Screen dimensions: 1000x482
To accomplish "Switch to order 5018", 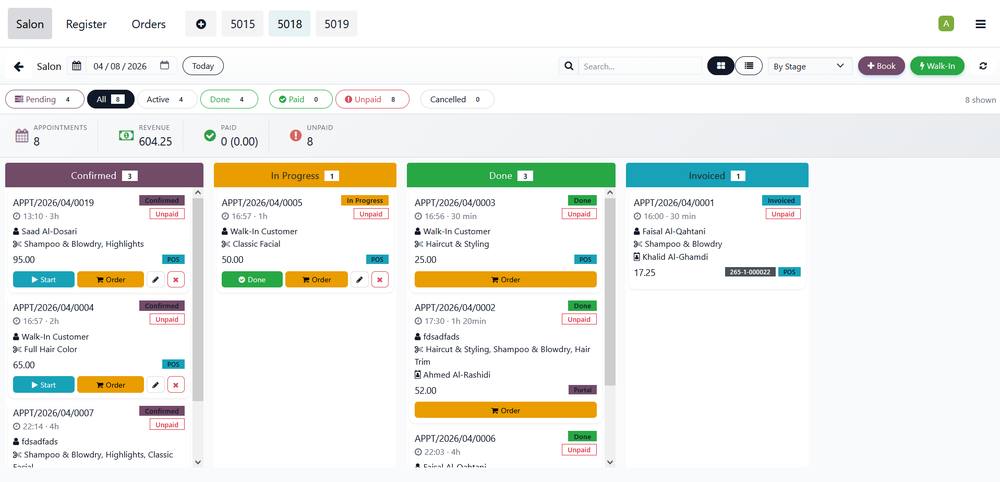I will [x=290, y=24].
